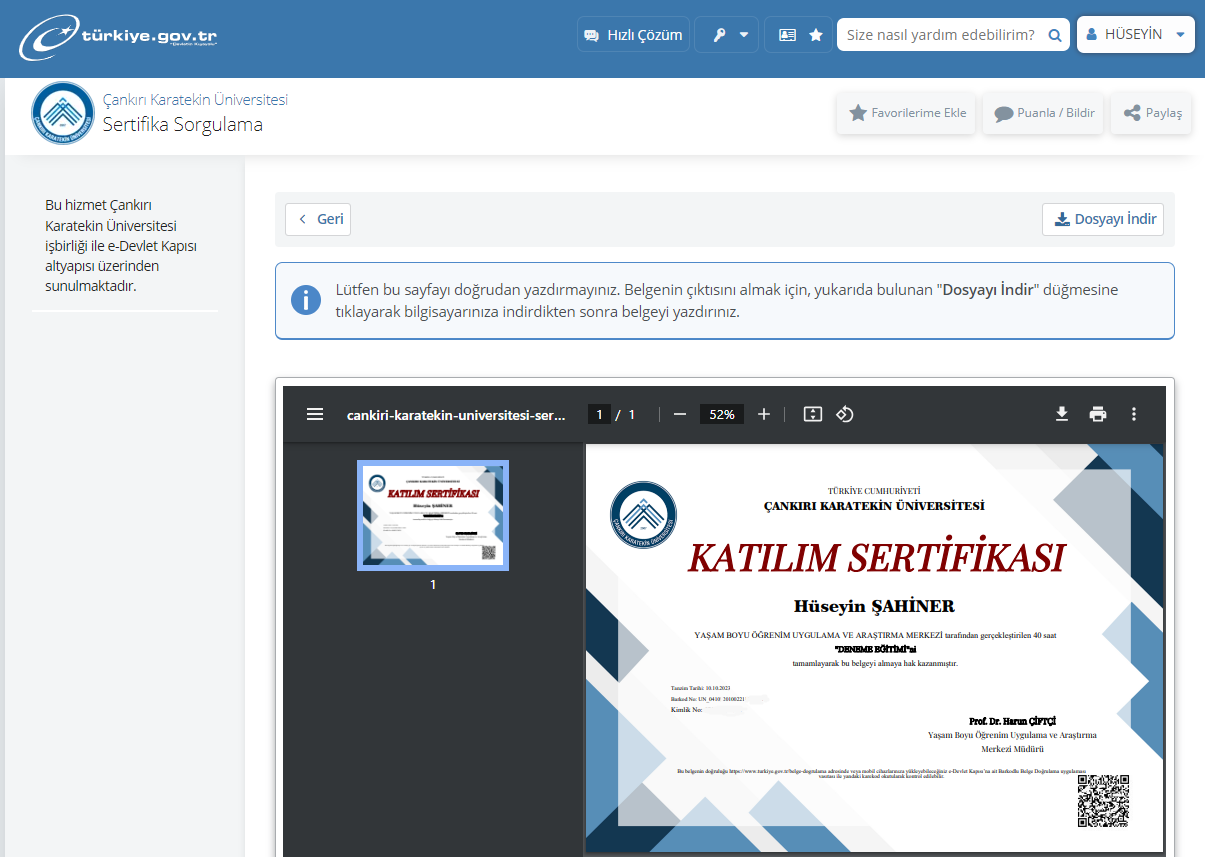The width and height of the screenshot is (1205, 857).
Task: Click the university seal on certificate
Action: (x=644, y=515)
